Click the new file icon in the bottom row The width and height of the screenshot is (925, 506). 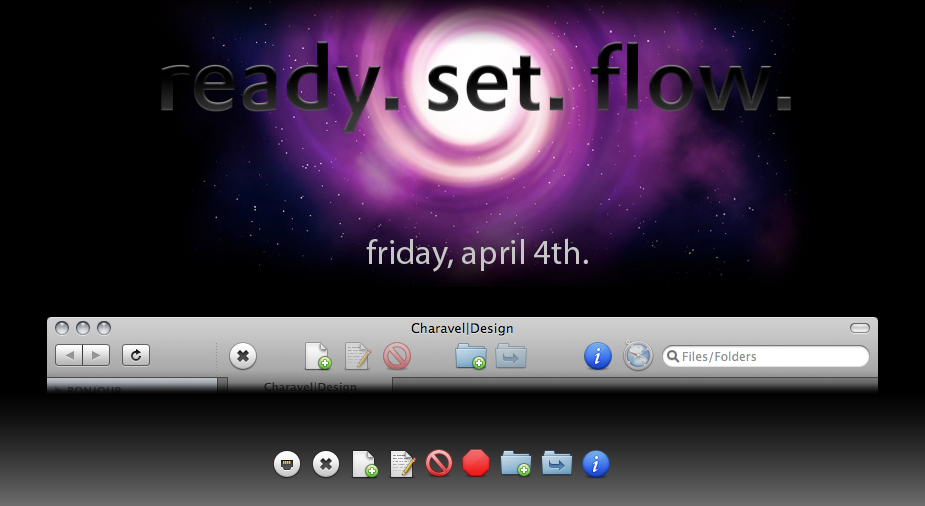click(365, 464)
